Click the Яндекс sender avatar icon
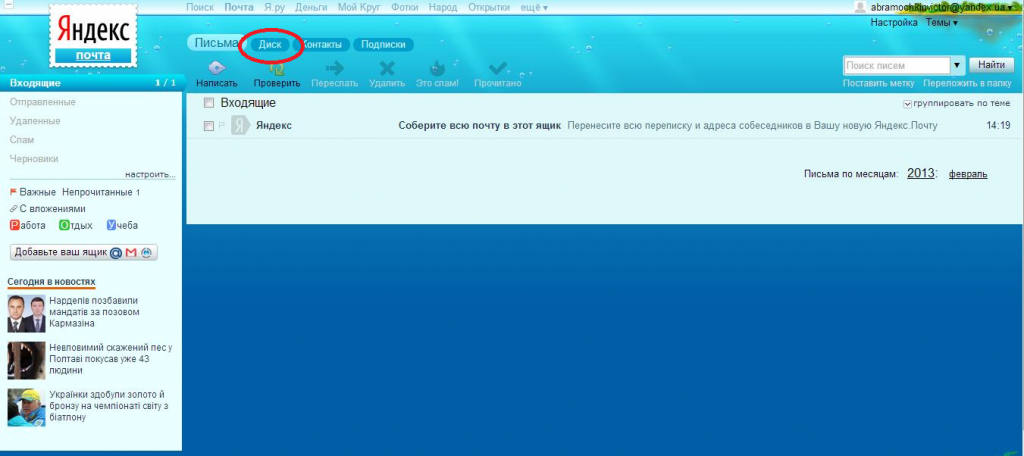This screenshot has height=456, width=1024. coord(241,125)
